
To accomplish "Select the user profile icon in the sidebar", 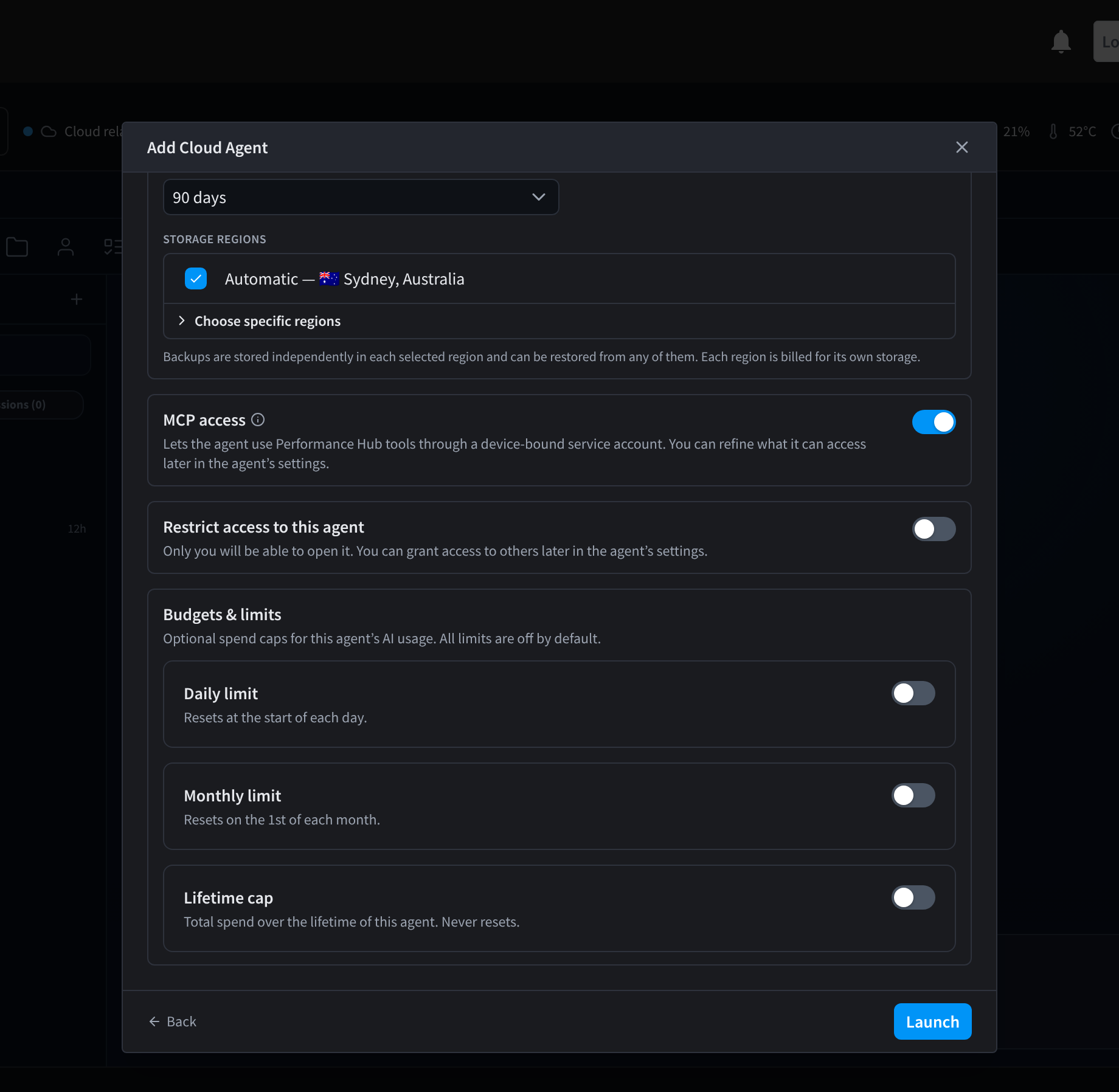I will click(66, 247).
